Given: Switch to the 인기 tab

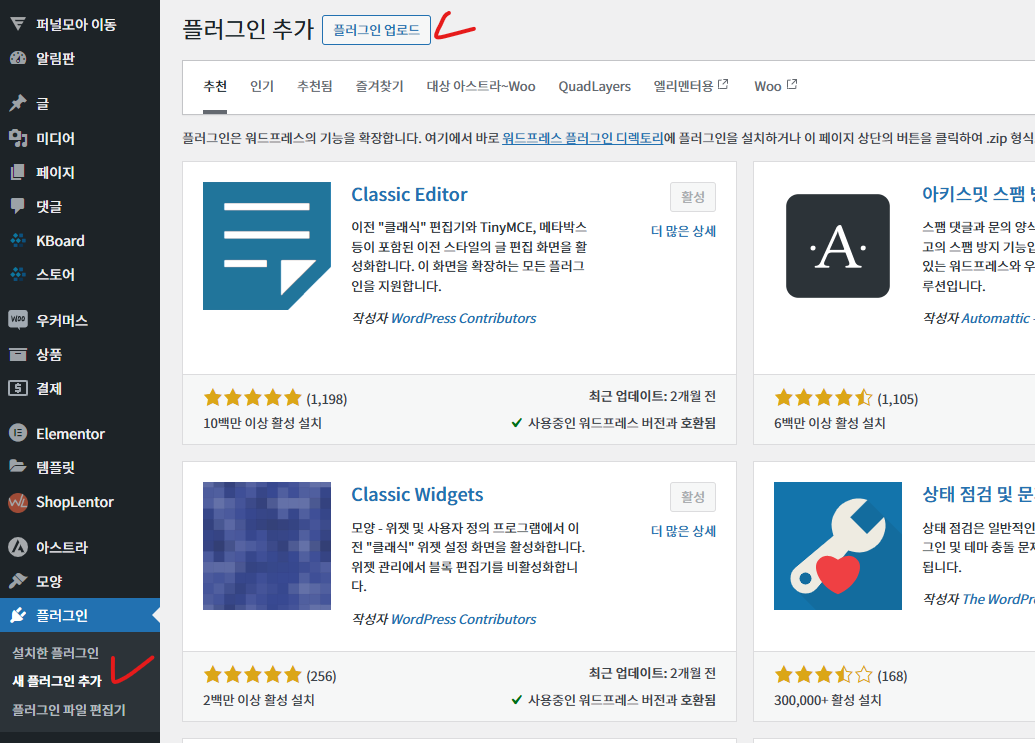Looking at the screenshot, I should pos(262,86).
